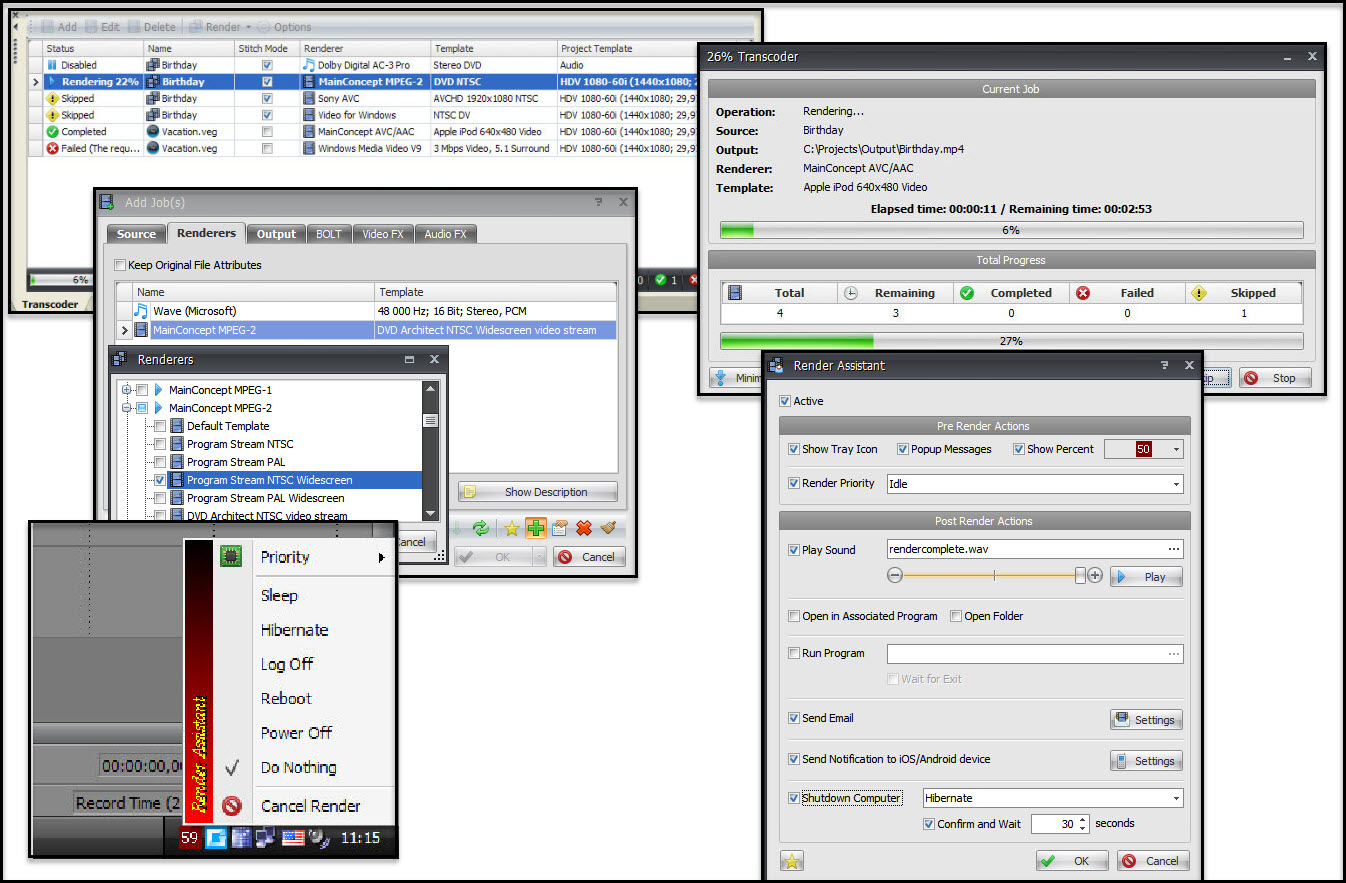The image size is (1346, 883).
Task: Click the Render Assistant title bar icon
Action: click(x=775, y=366)
